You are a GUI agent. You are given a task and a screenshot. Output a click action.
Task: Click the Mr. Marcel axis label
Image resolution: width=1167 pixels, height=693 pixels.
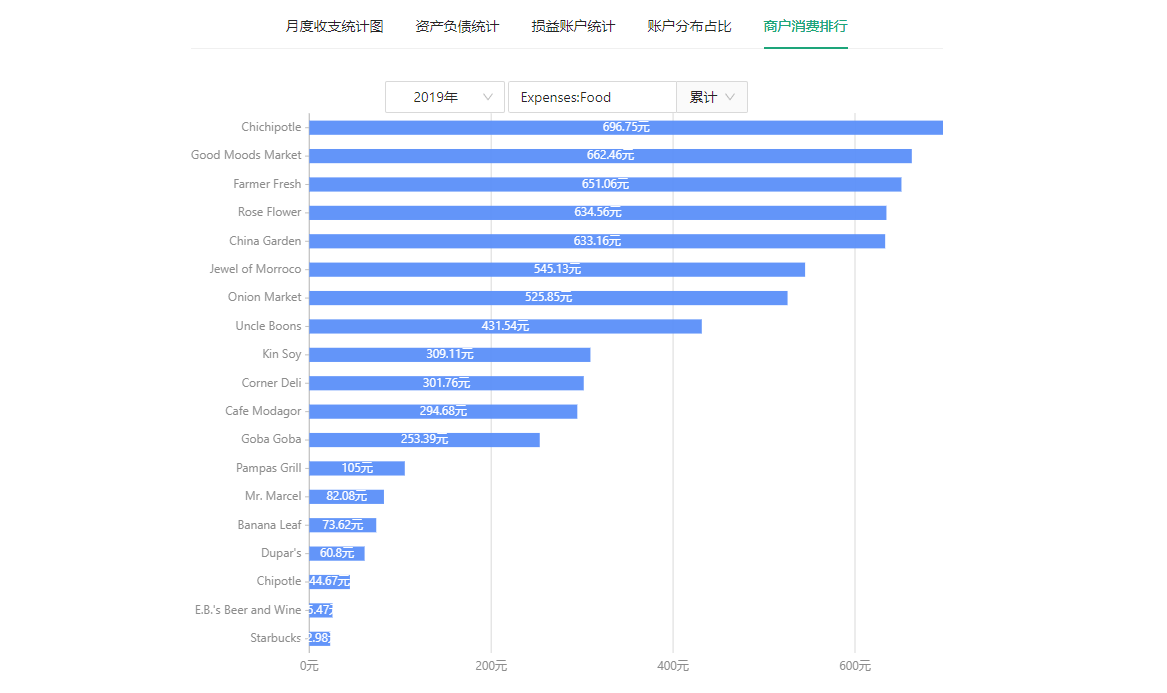[273, 496]
